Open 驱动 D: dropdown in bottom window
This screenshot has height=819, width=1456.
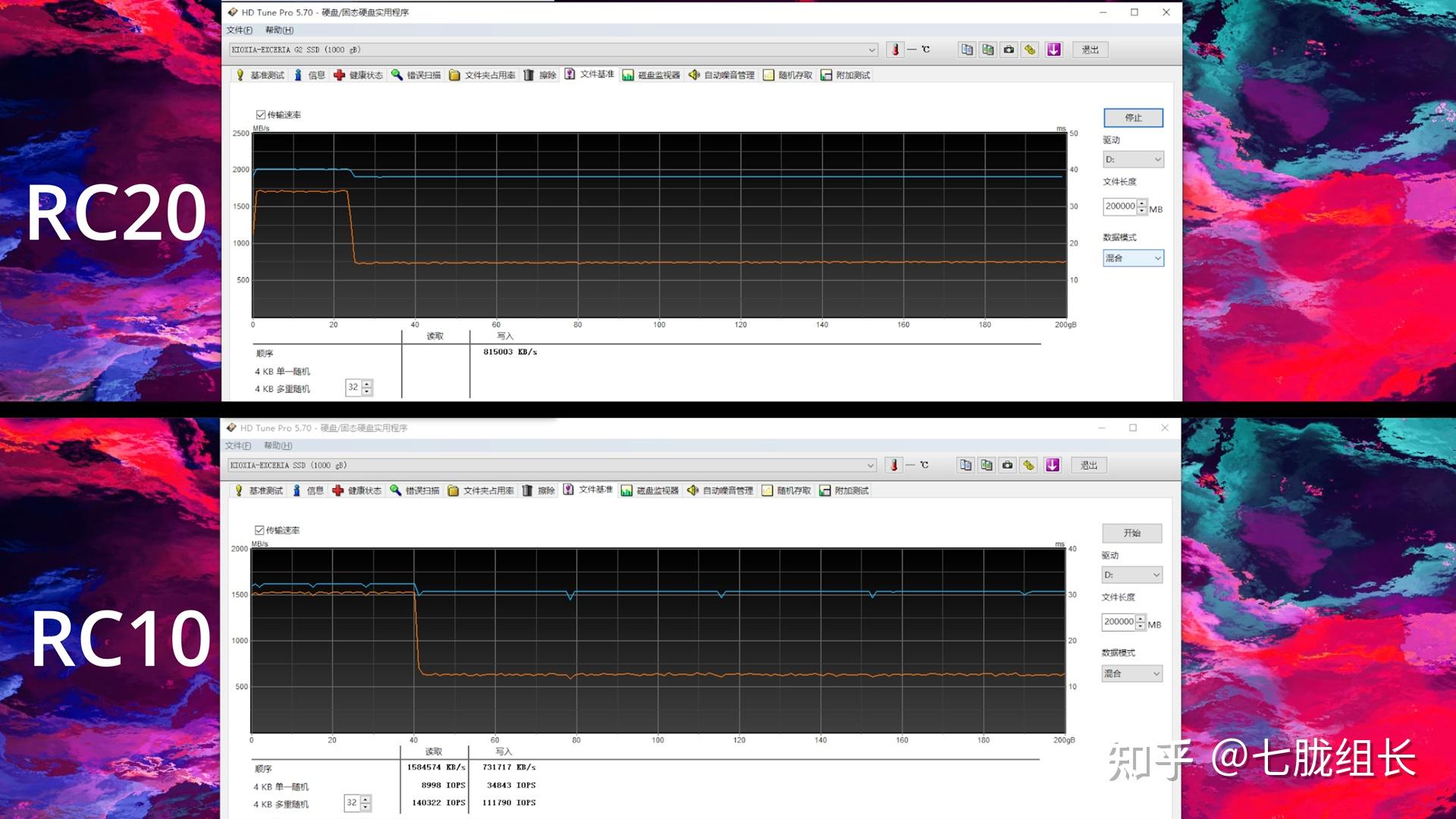[x=1131, y=576]
